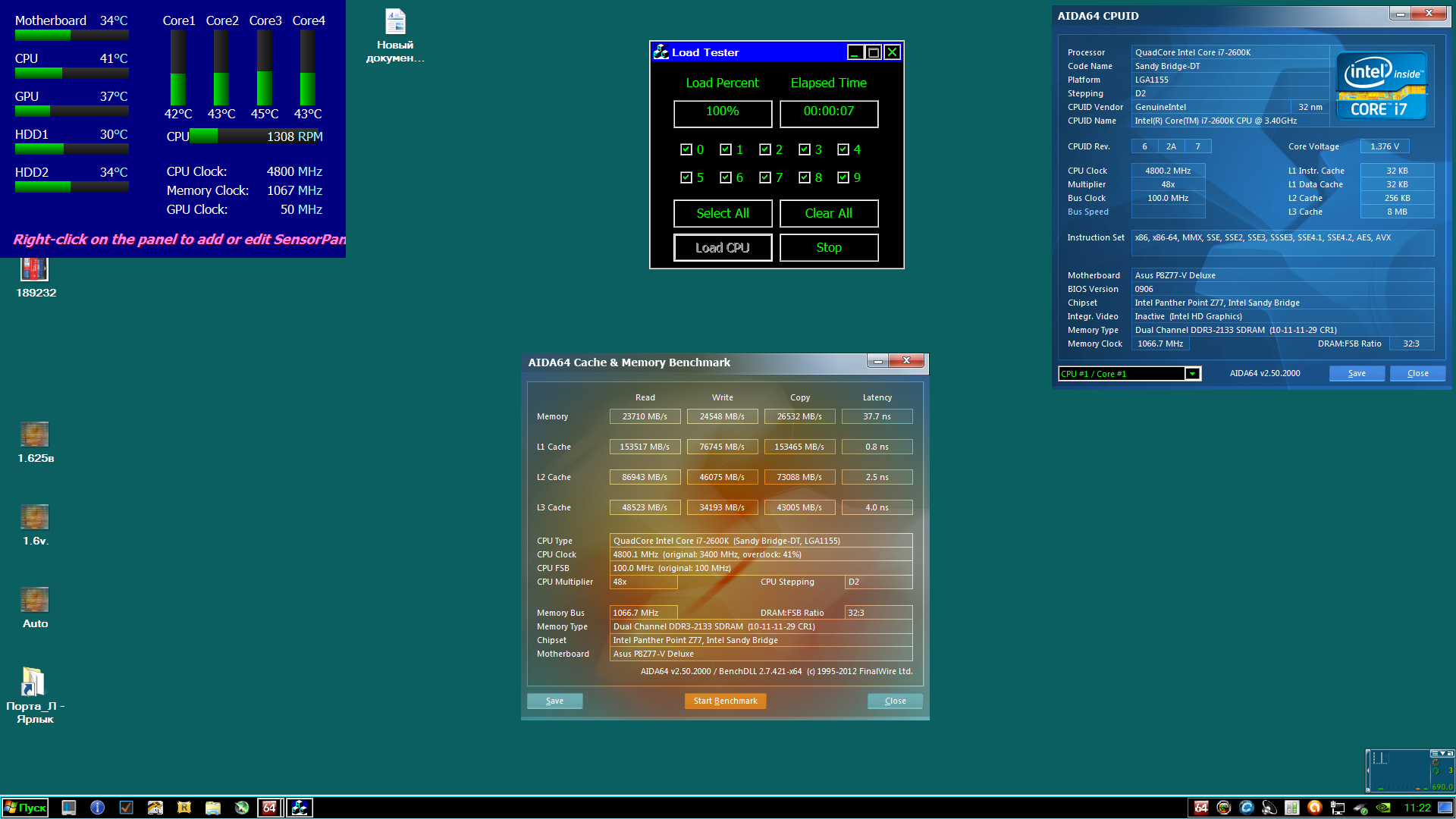Open the AIDA64 tray icon
Screen dimensions: 1456x819
(1201, 808)
